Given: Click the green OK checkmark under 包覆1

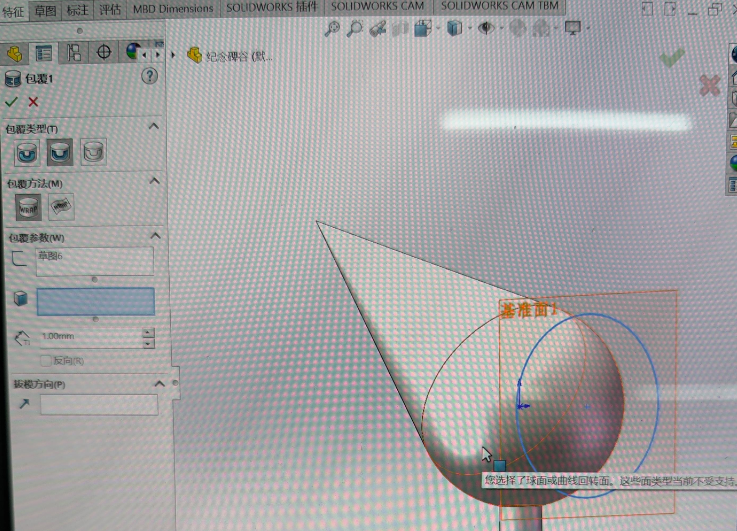Looking at the screenshot, I should pyautogui.click(x=11, y=102).
